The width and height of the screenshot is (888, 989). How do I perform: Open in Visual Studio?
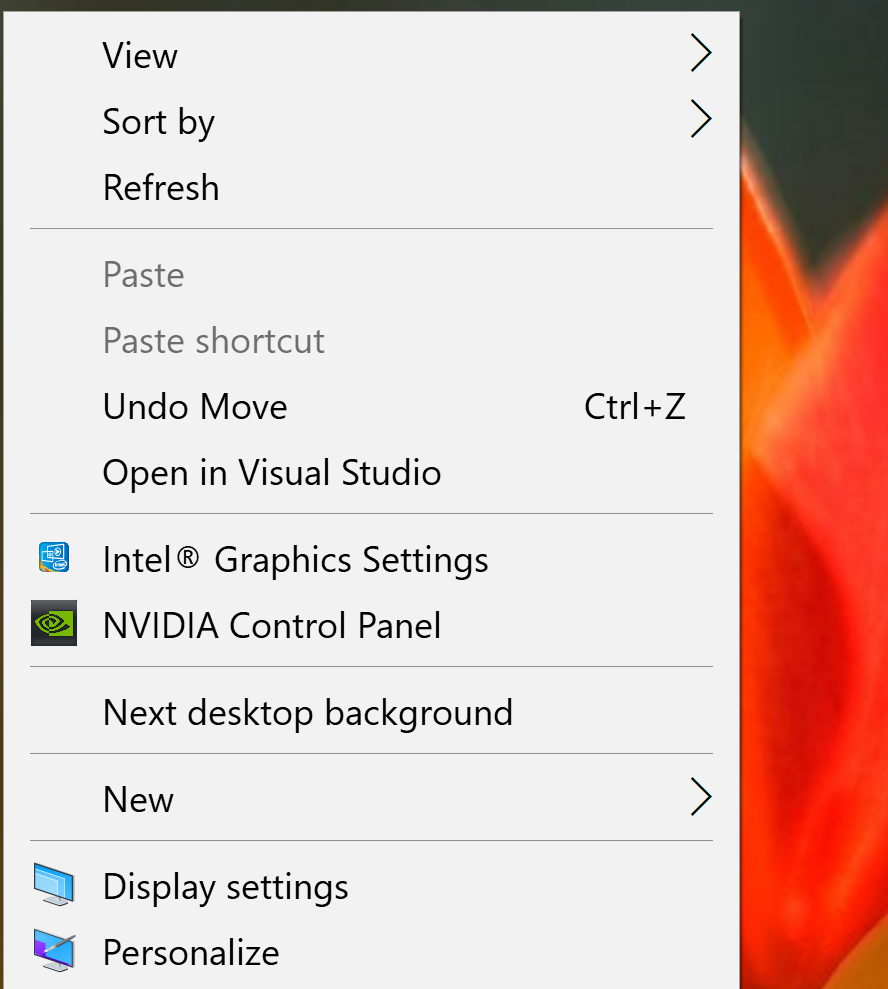(x=271, y=472)
